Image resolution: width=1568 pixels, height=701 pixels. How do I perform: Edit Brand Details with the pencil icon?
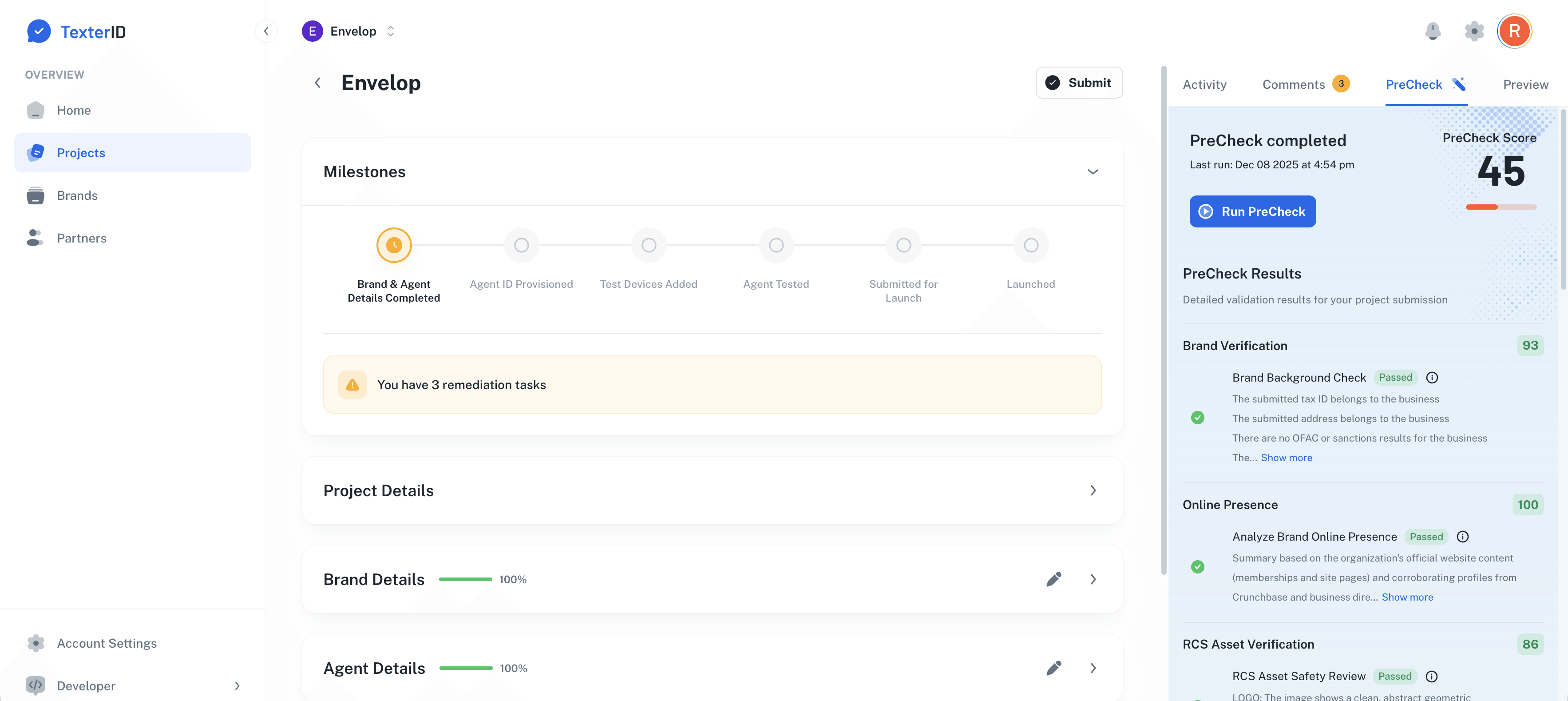[1053, 579]
